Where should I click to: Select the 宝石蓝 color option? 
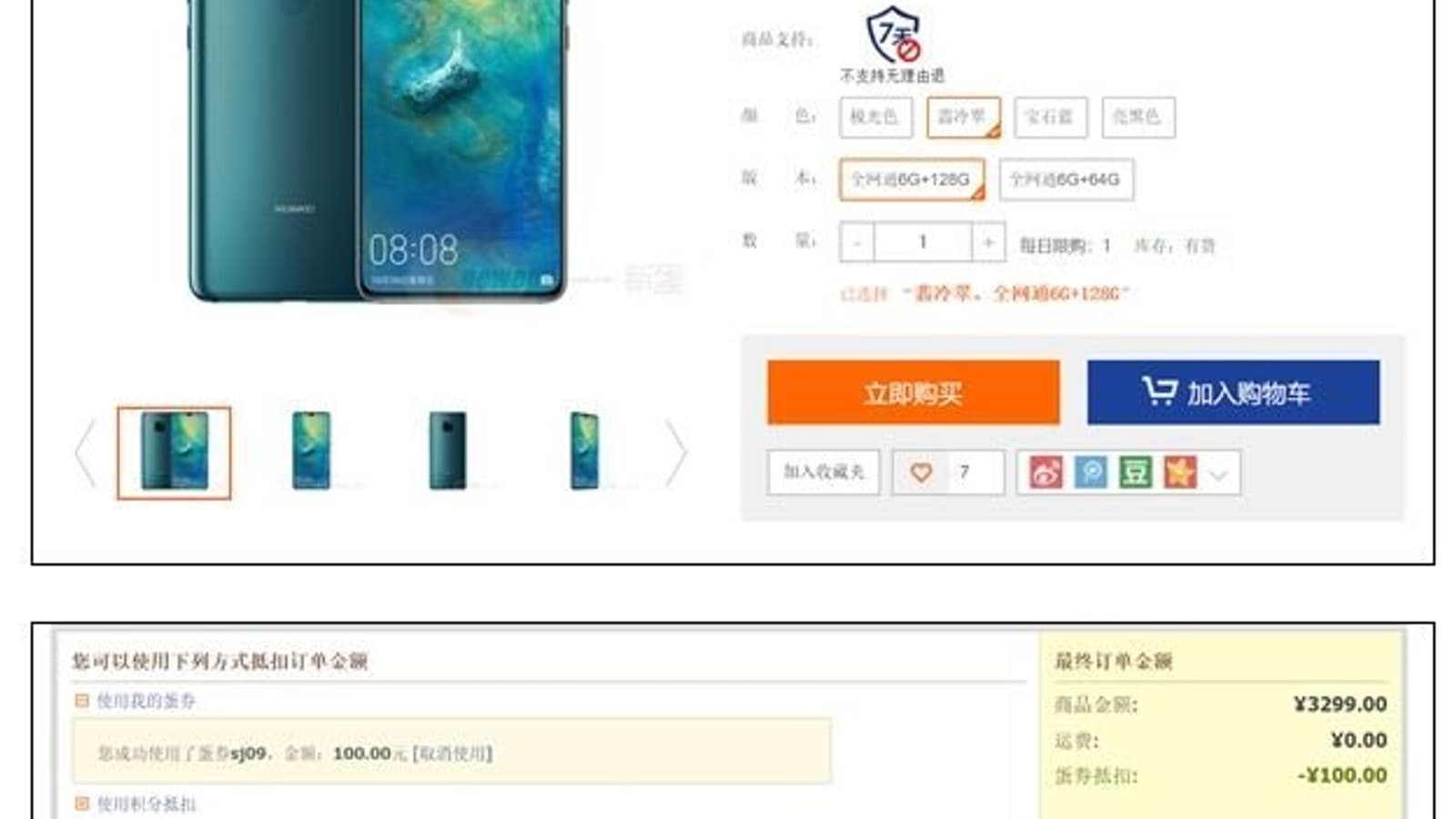(1050, 117)
